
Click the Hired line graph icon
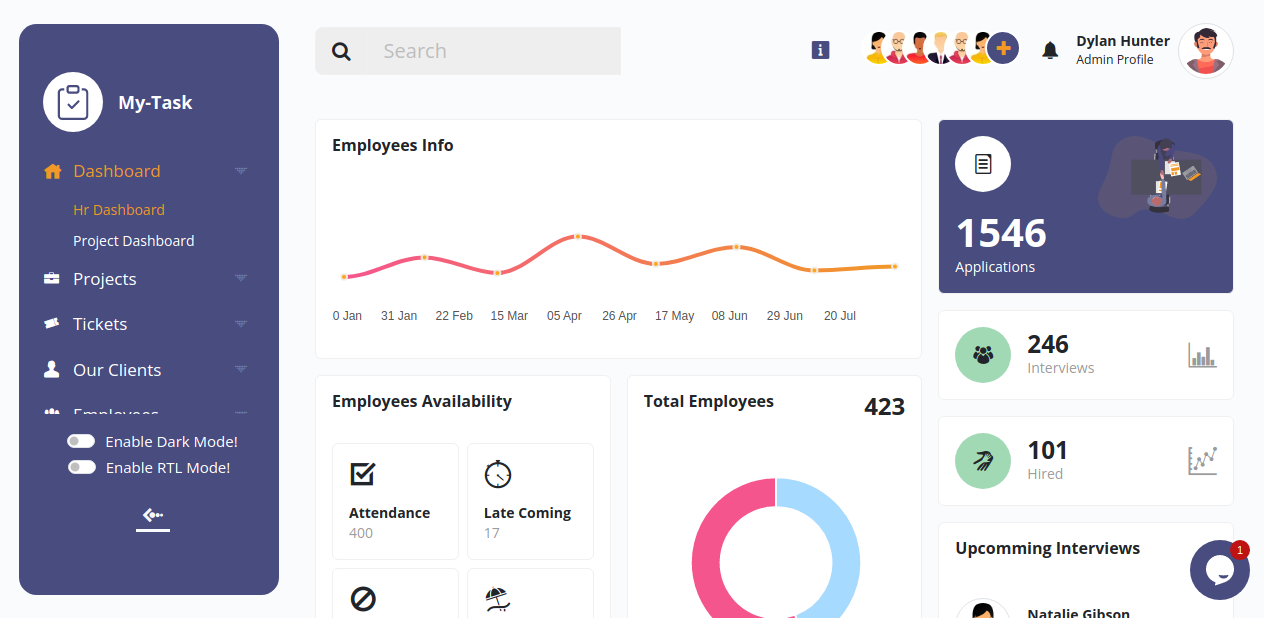tap(1202, 461)
